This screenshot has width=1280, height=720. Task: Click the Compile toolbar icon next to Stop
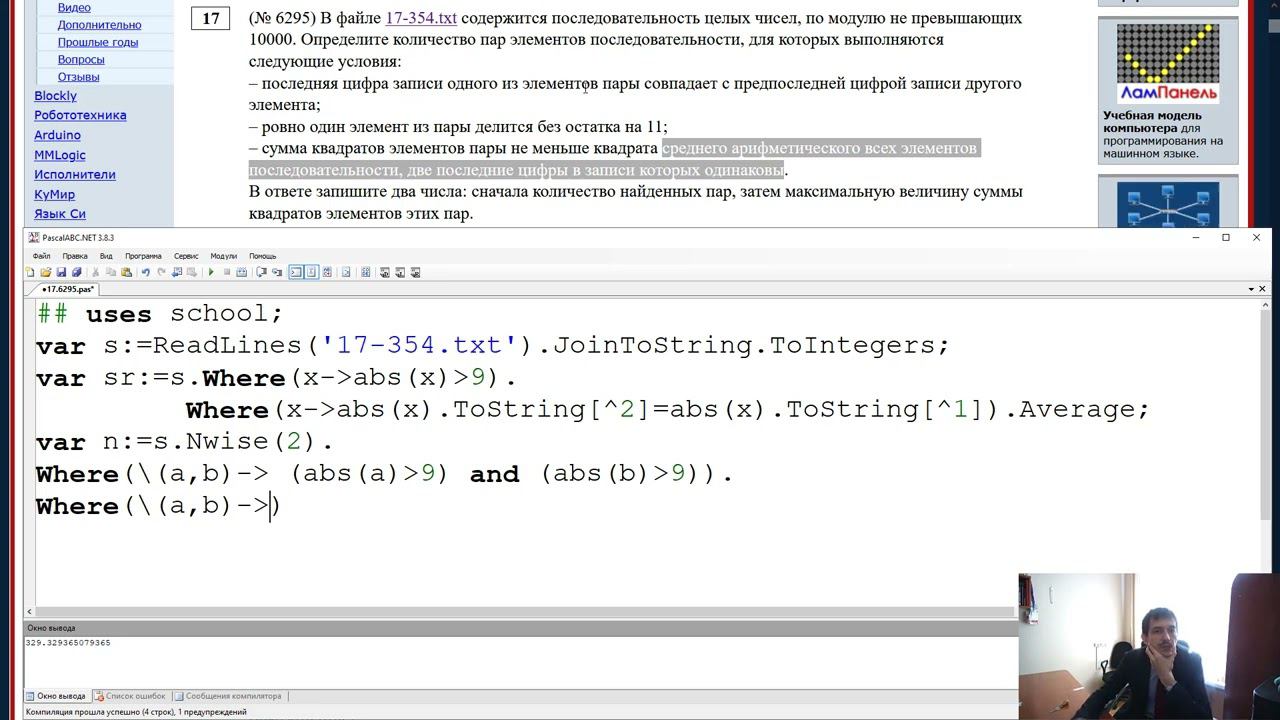[241, 272]
